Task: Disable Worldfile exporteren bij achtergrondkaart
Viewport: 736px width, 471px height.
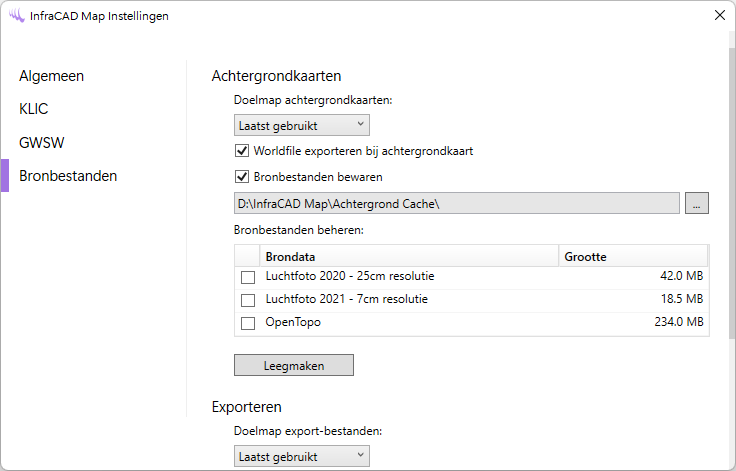Action: (241, 151)
